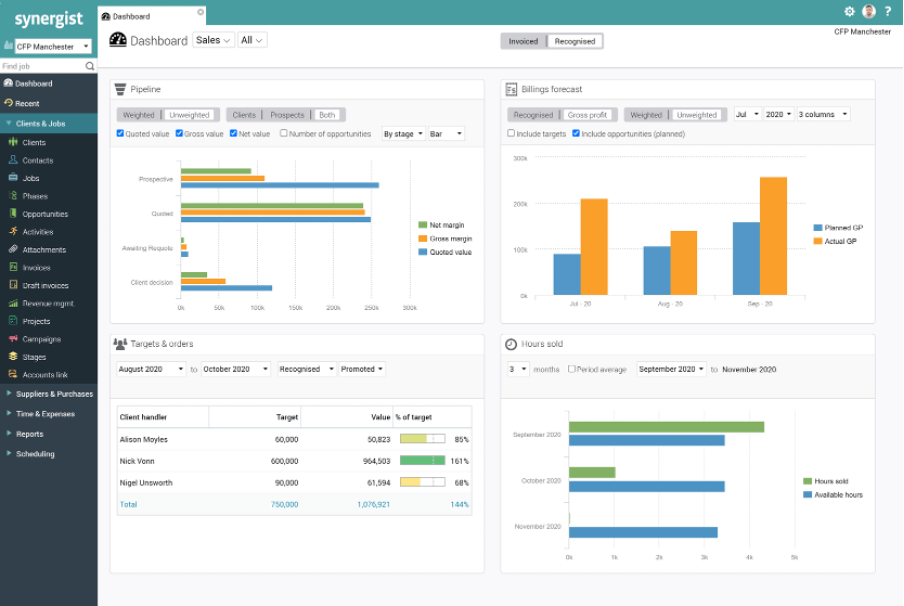The height and width of the screenshot is (606, 904).
Task: Open the settings gear icon
Action: tap(849, 11)
